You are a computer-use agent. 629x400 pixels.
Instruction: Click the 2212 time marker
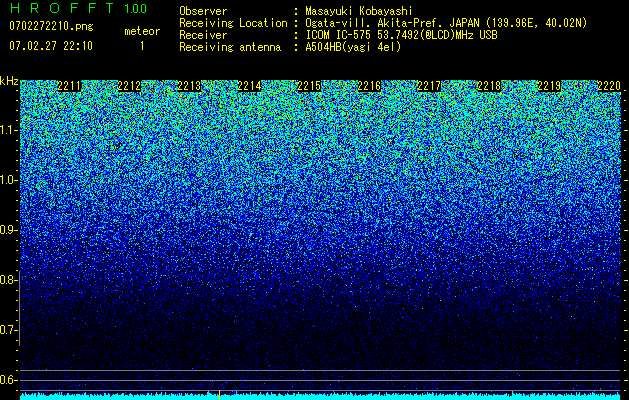pos(129,86)
